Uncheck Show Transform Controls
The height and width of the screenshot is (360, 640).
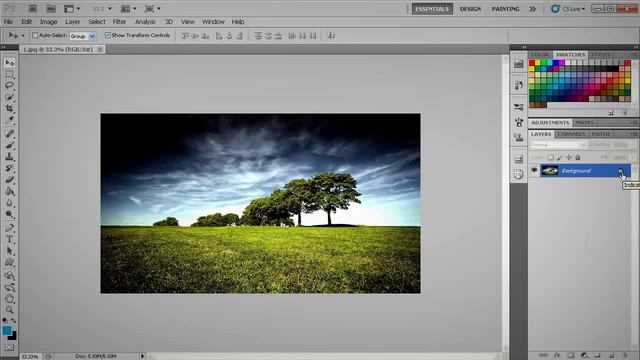(x=108, y=36)
